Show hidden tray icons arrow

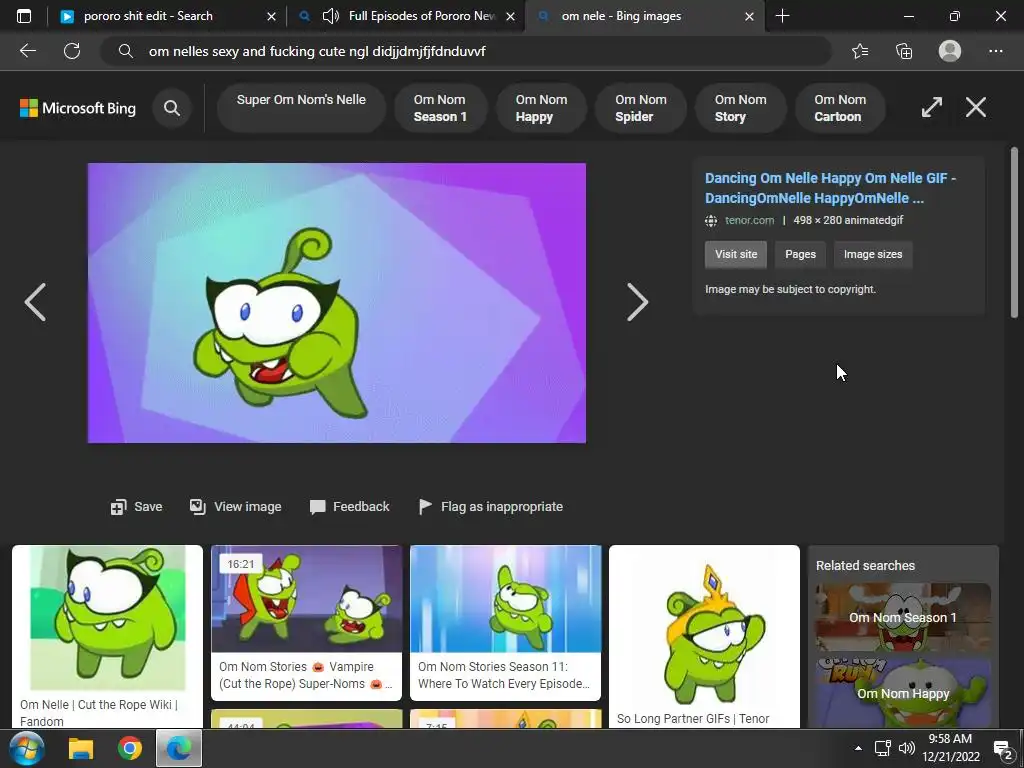point(858,748)
